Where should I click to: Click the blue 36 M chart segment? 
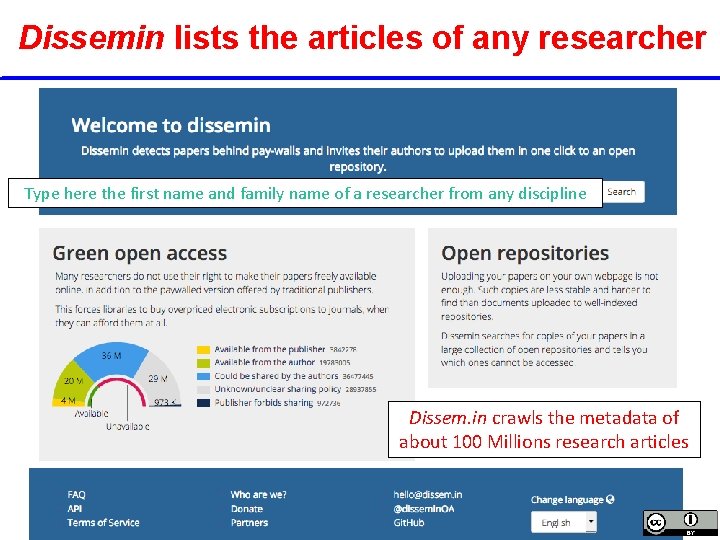coord(112,358)
